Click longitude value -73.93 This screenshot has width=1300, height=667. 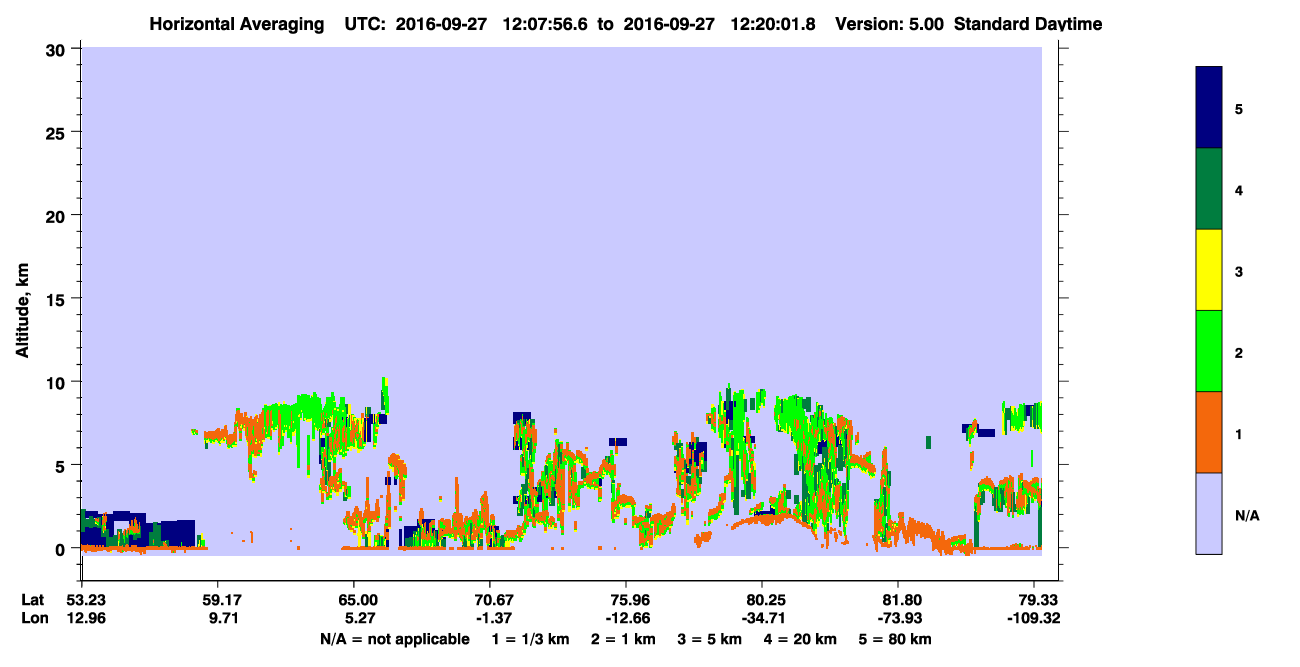(x=898, y=618)
